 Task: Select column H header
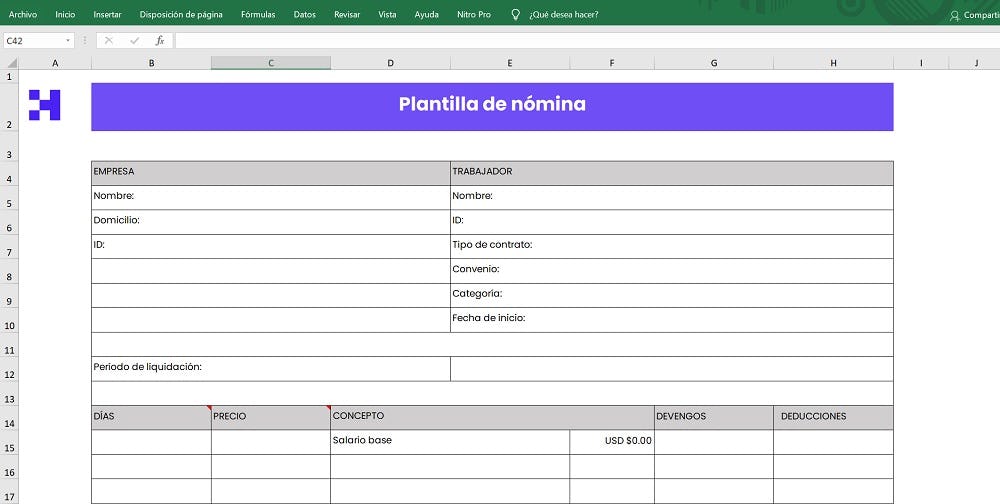pyautogui.click(x=834, y=63)
